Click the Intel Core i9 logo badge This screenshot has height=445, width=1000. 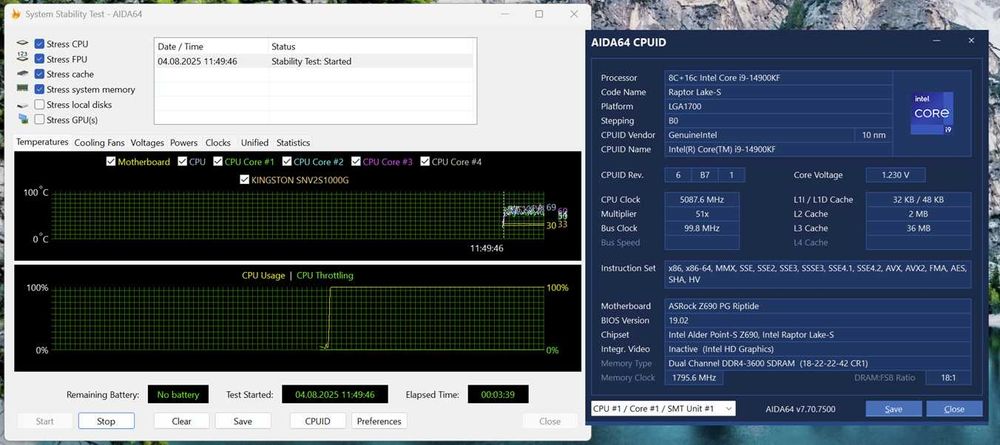coord(932,113)
